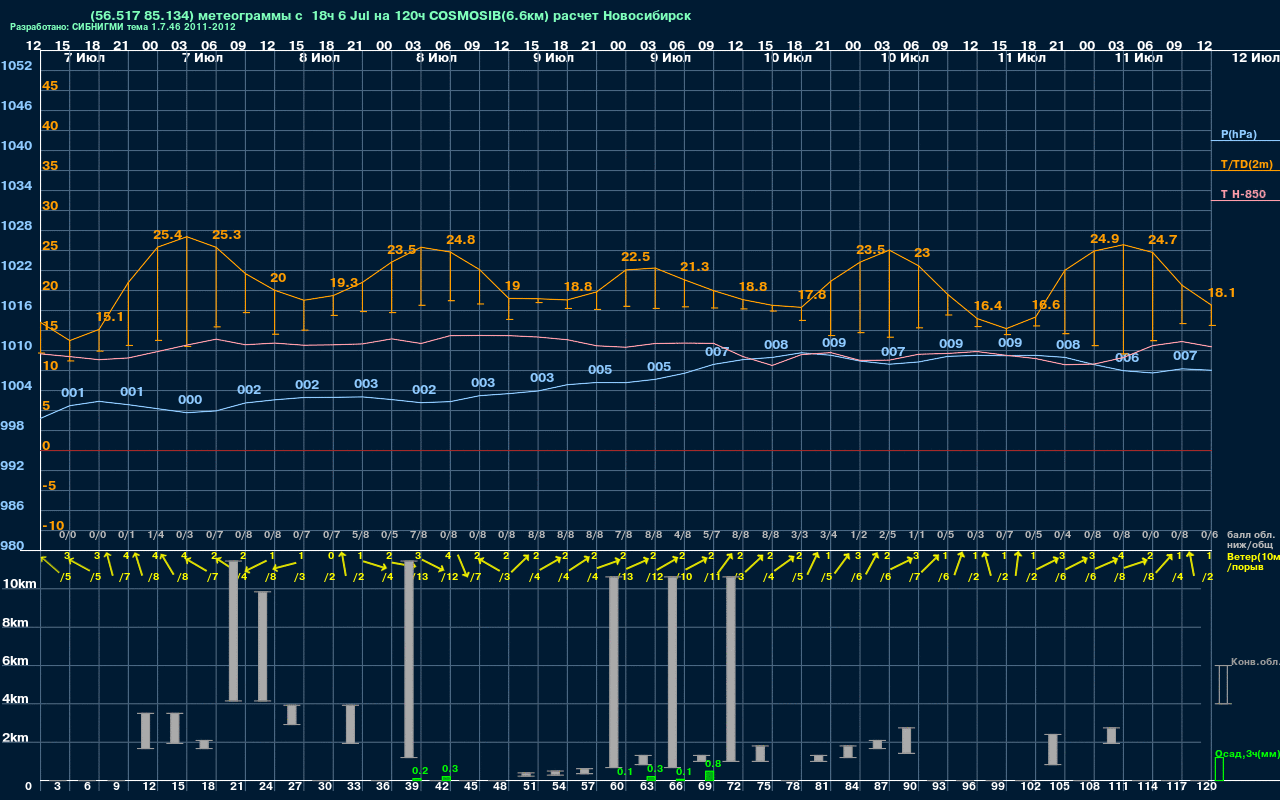
Task: Click the '12 Июл' date header
Action: click(1255, 58)
